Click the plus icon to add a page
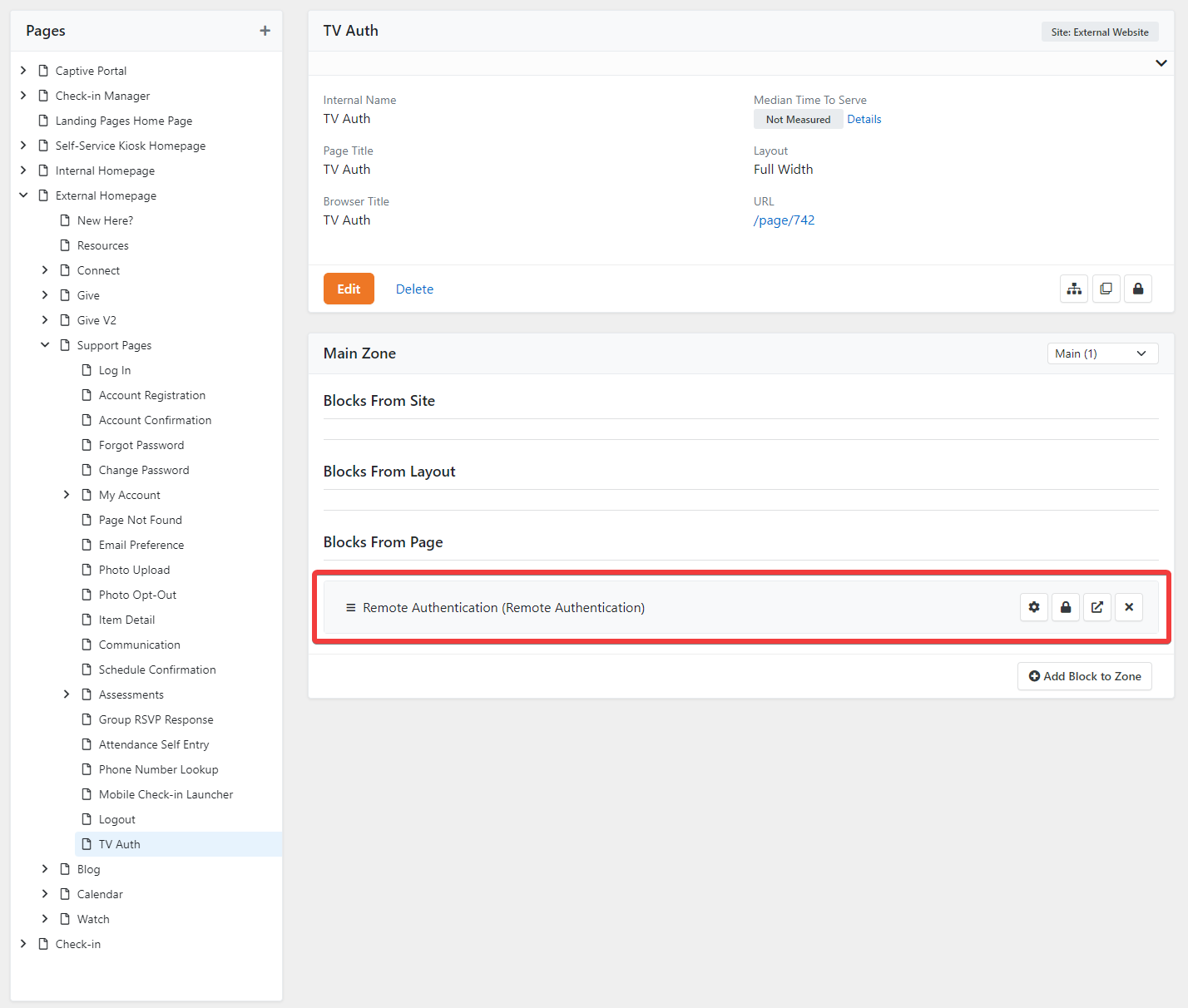The image size is (1188, 1008). 265,31
